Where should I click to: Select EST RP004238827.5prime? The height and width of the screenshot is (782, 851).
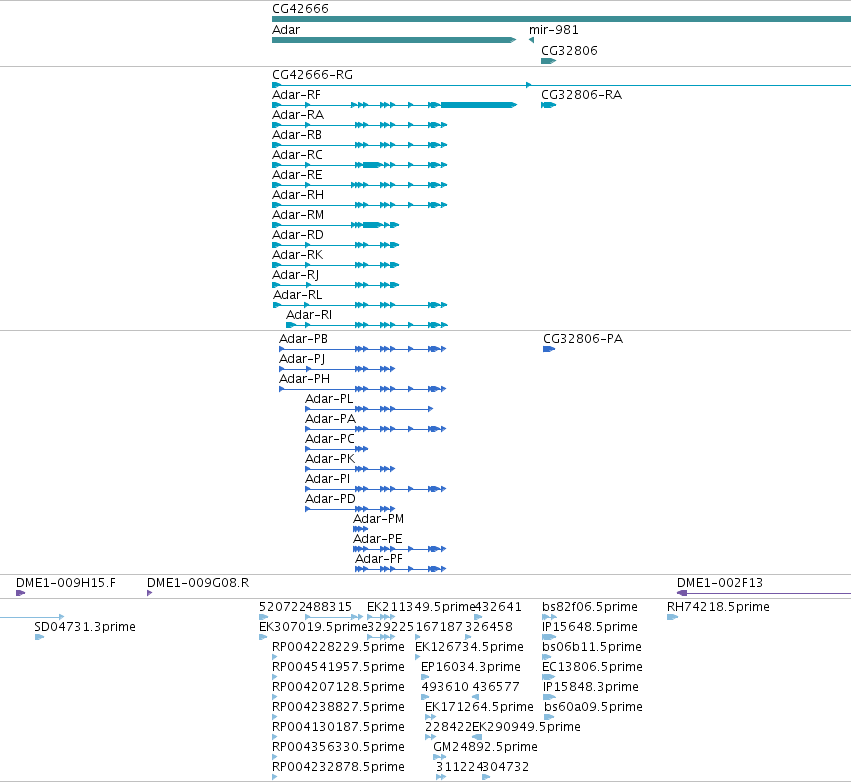coord(275,717)
